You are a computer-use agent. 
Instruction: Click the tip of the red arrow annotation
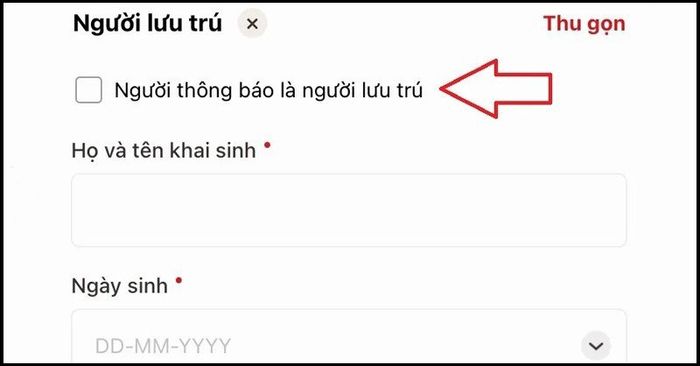click(443, 89)
